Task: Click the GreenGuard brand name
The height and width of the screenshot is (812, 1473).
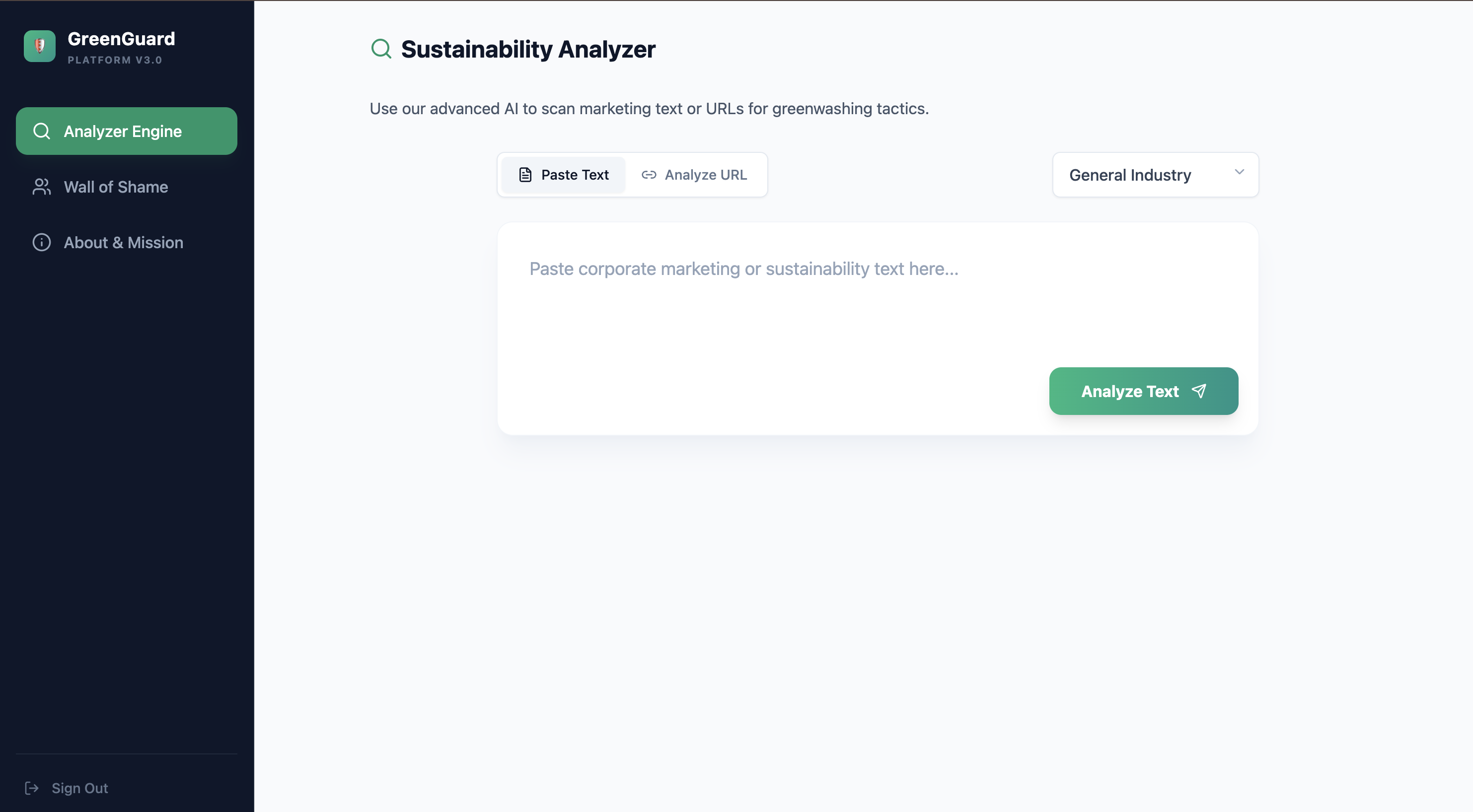Action: tap(121, 39)
